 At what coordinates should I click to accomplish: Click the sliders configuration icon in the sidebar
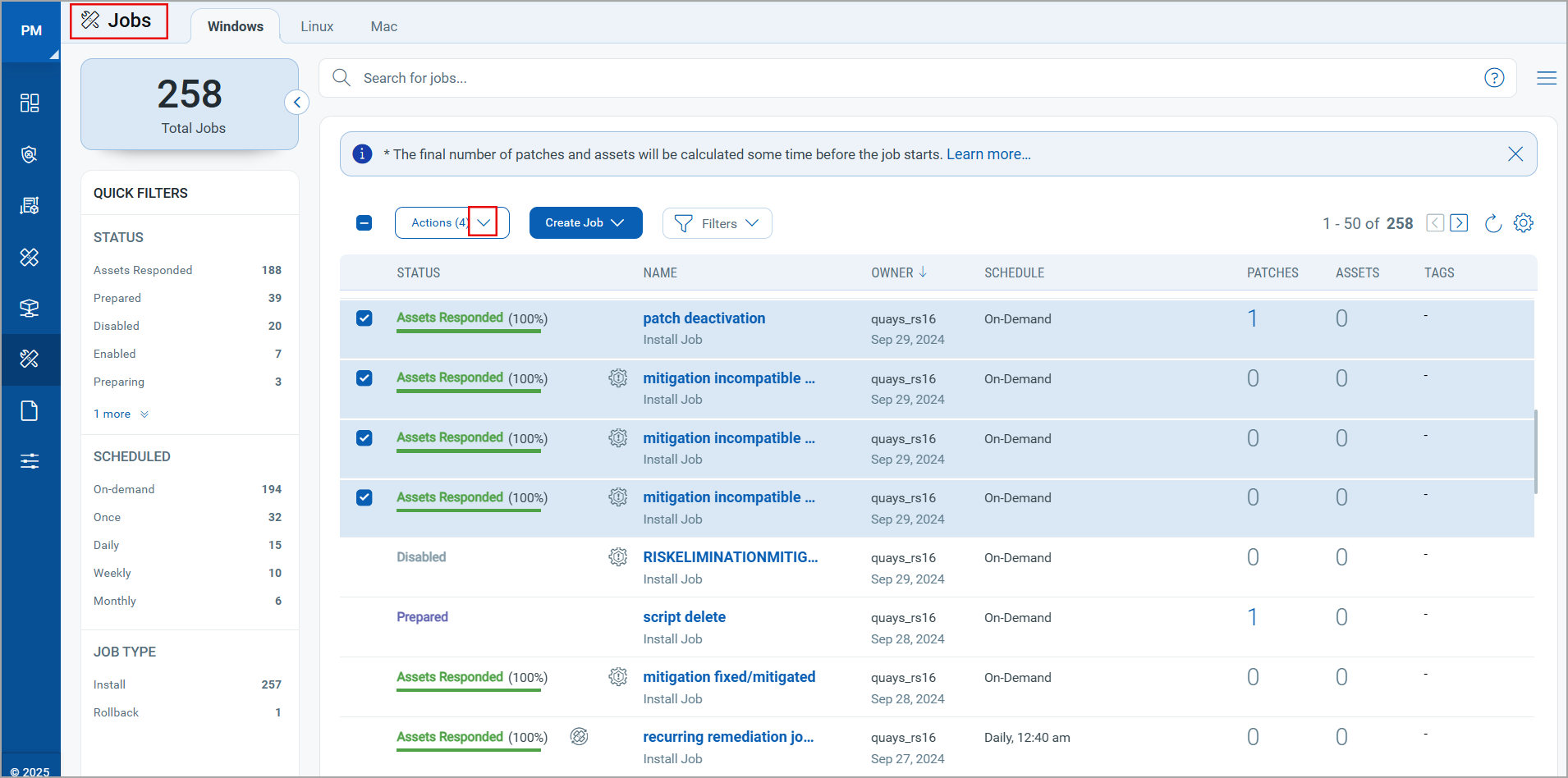(x=30, y=461)
